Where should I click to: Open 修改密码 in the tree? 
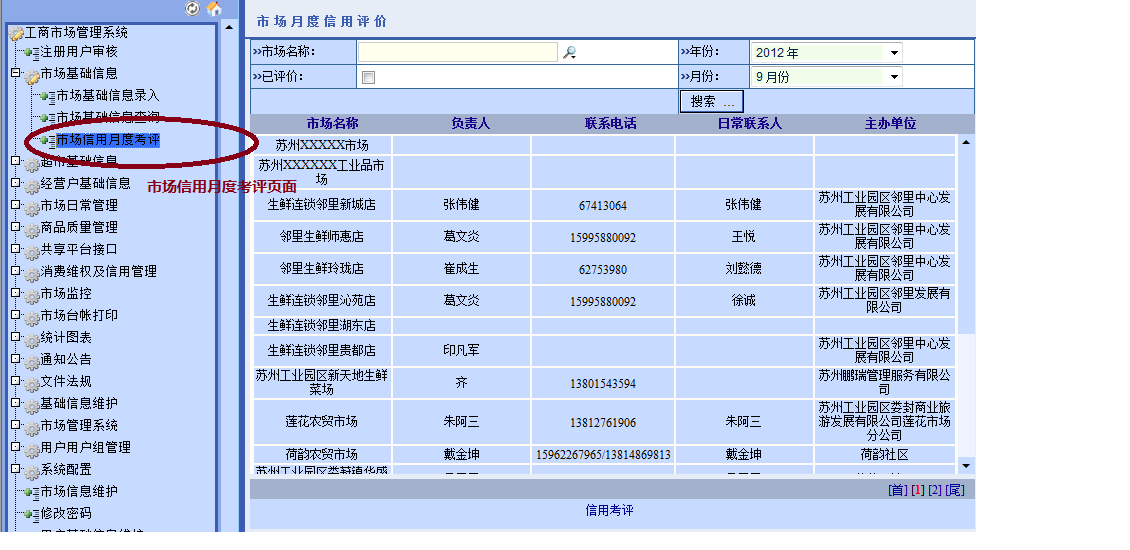click(x=66, y=513)
